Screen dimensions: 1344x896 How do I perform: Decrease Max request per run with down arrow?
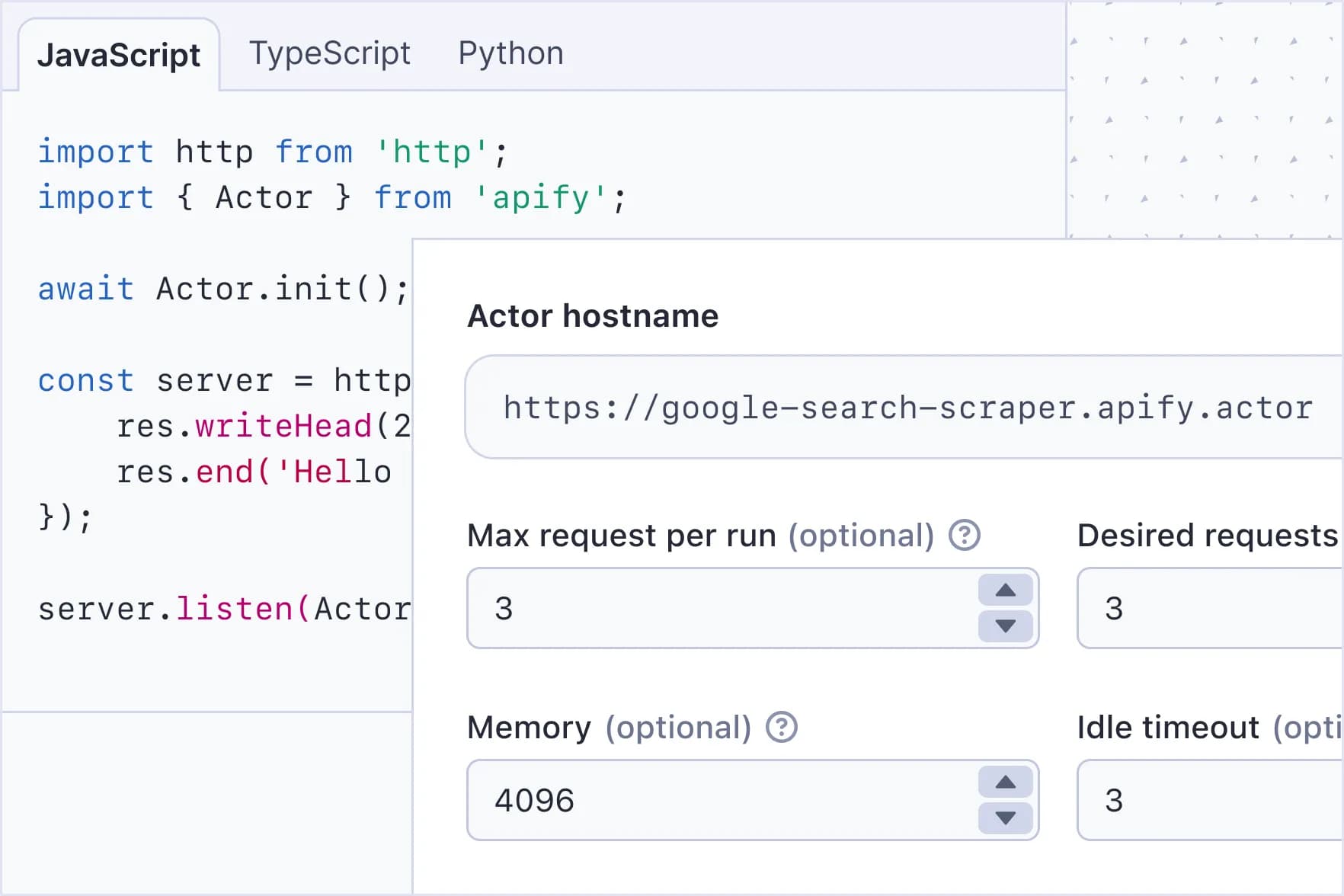click(1005, 626)
